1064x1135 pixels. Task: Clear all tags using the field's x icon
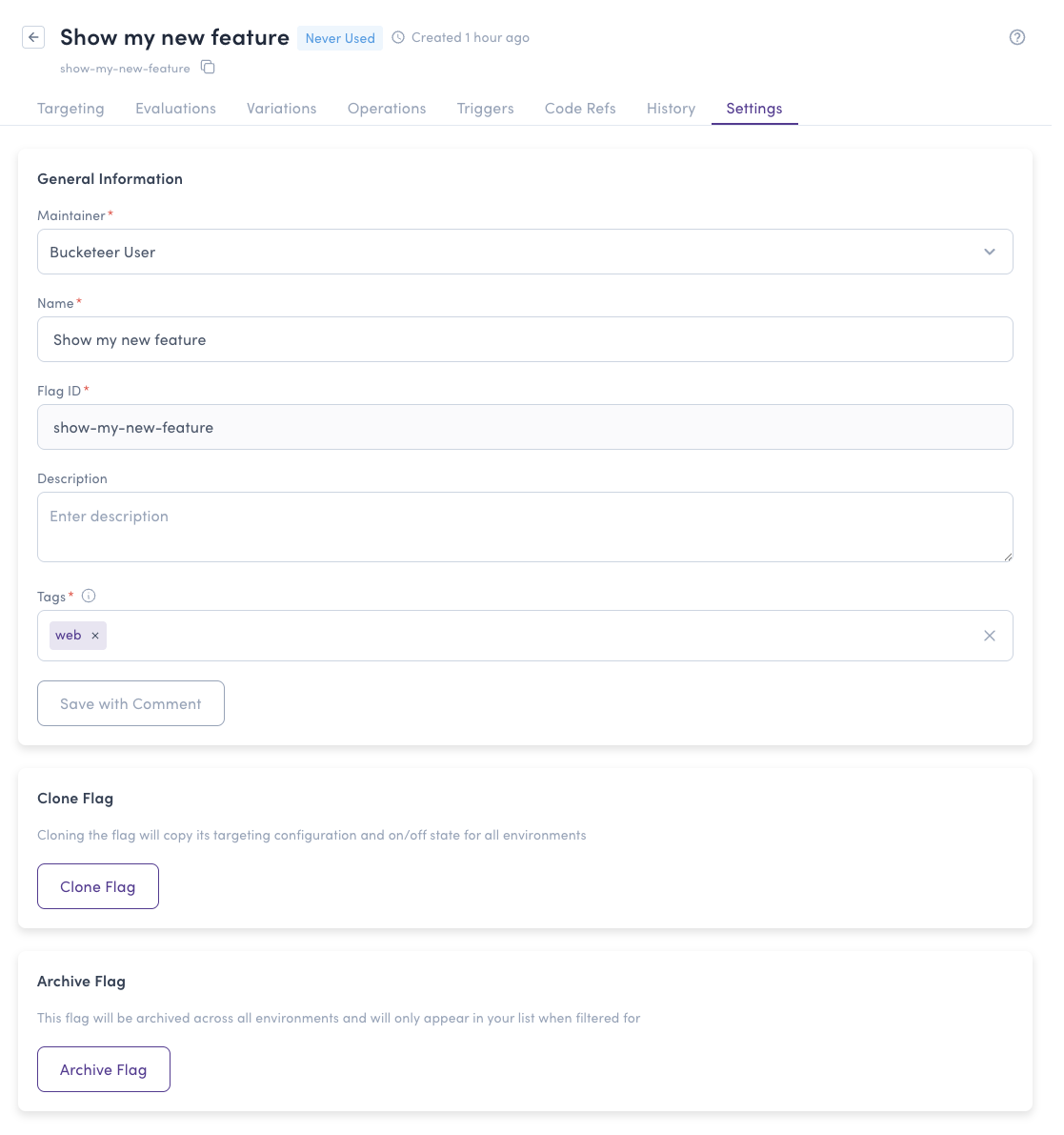[x=990, y=635]
